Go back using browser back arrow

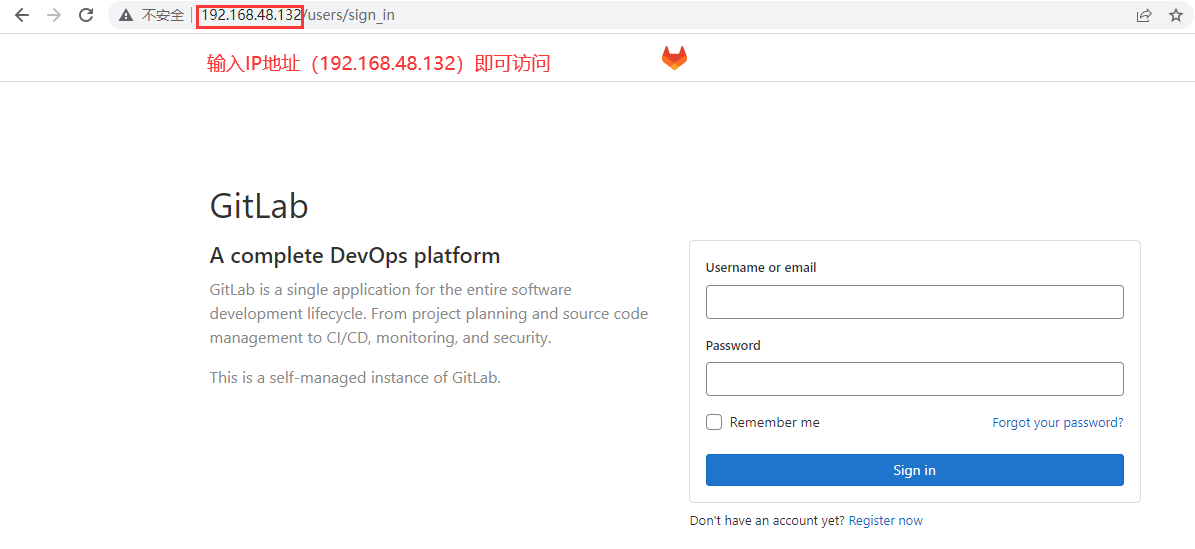[21, 15]
